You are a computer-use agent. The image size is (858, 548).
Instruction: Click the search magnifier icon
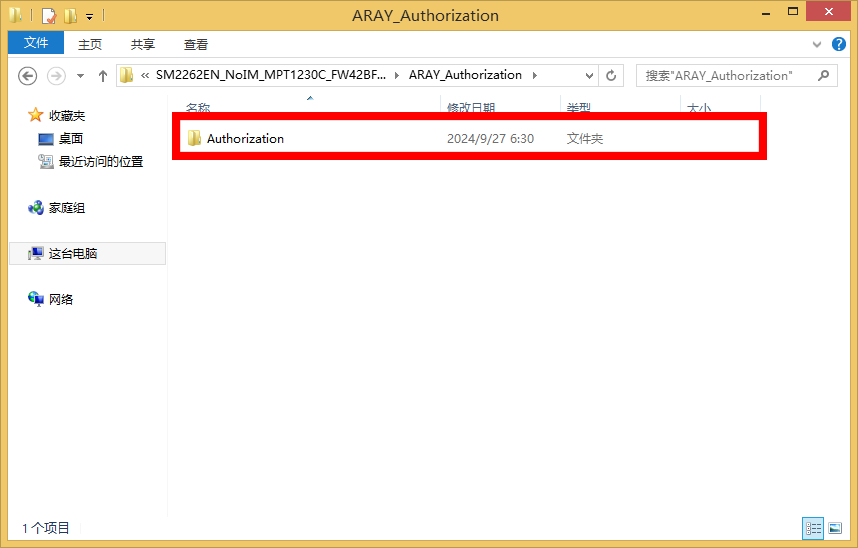824,76
